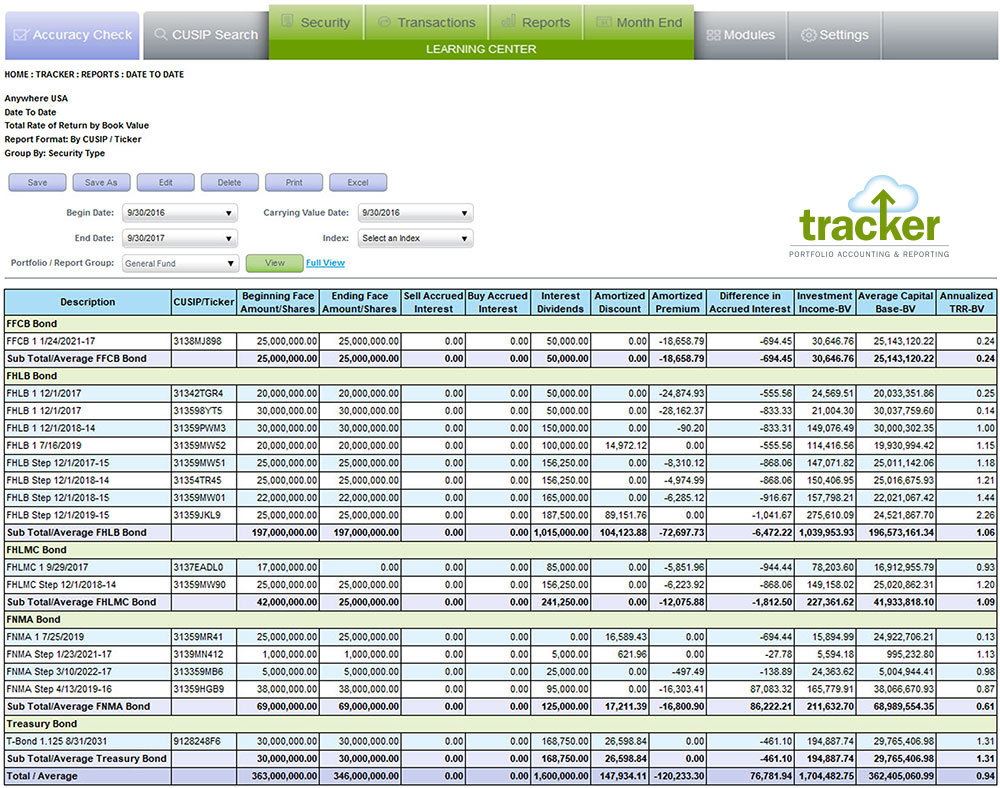Open the Full View link
Screen dimensions: 1000x788
pyautogui.click(x=325, y=263)
